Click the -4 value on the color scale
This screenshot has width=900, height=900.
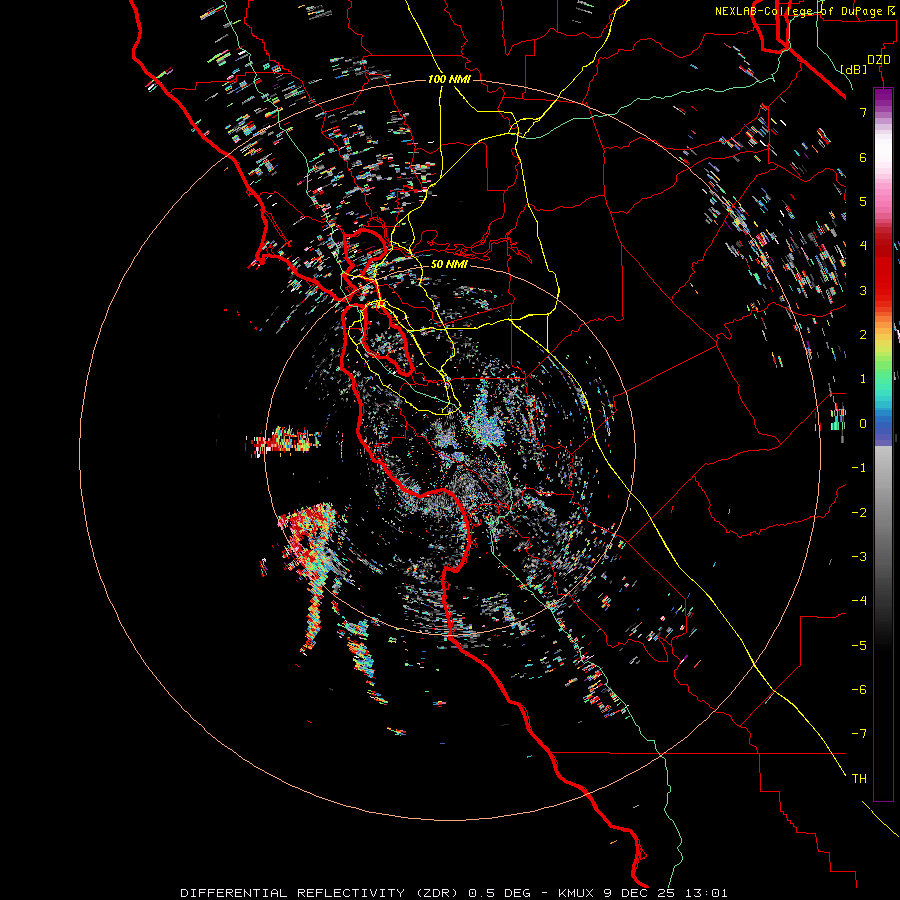[x=859, y=600]
